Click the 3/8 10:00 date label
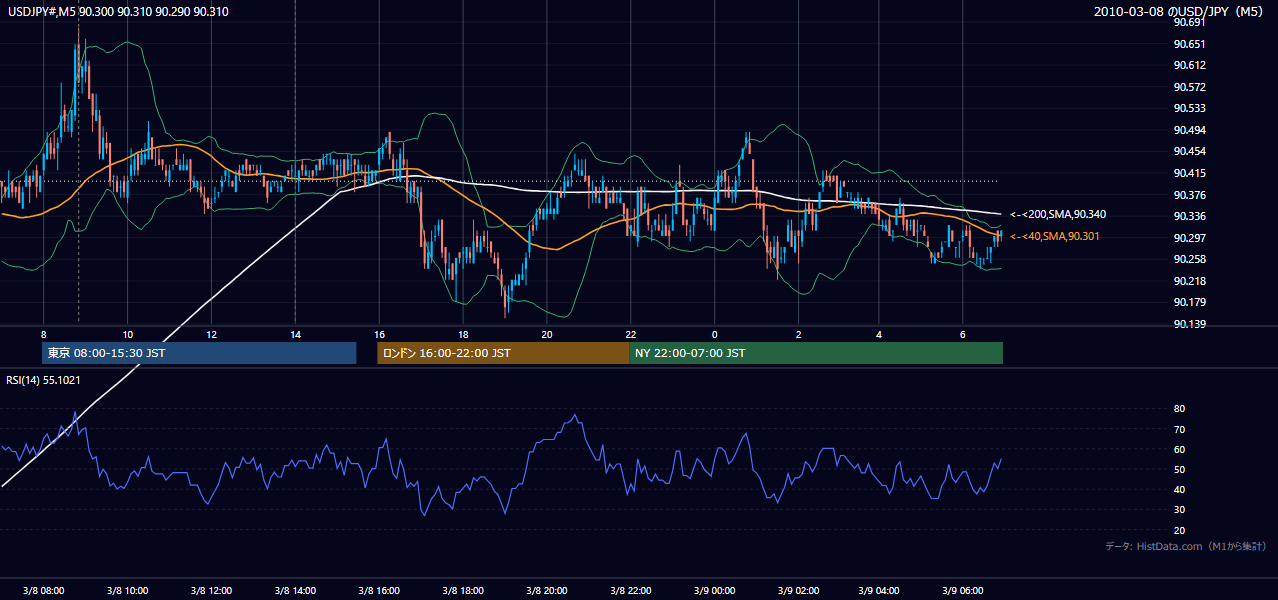Image resolution: width=1278 pixels, height=600 pixels. [127, 590]
